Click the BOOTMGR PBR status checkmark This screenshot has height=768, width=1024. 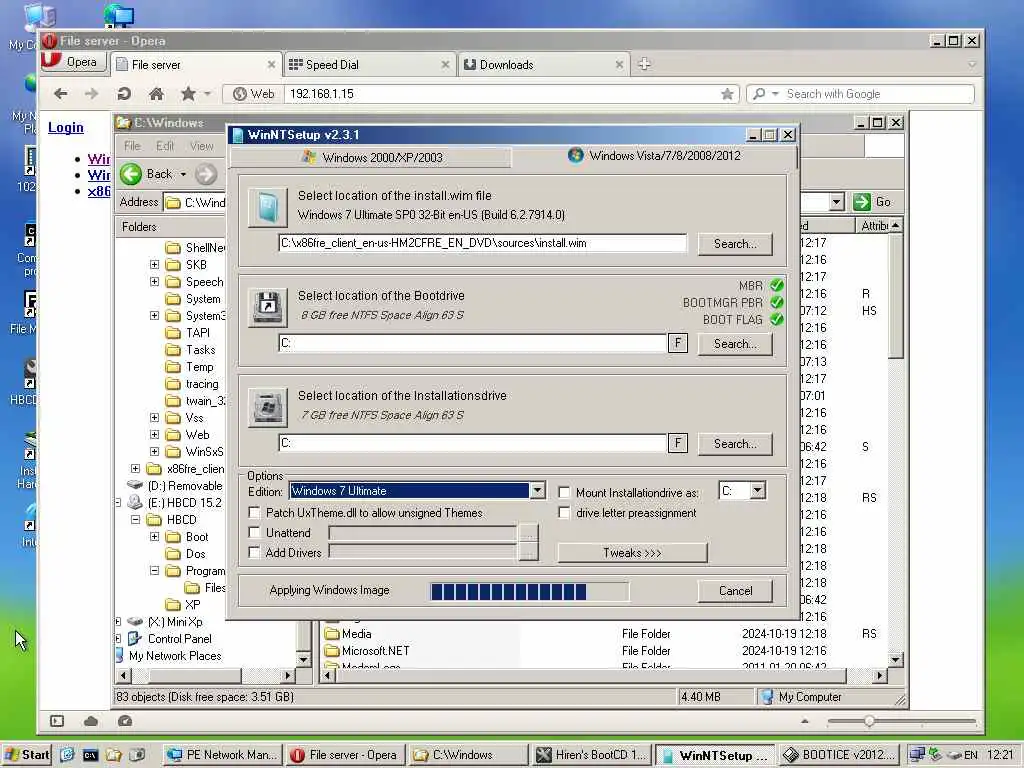click(776, 302)
